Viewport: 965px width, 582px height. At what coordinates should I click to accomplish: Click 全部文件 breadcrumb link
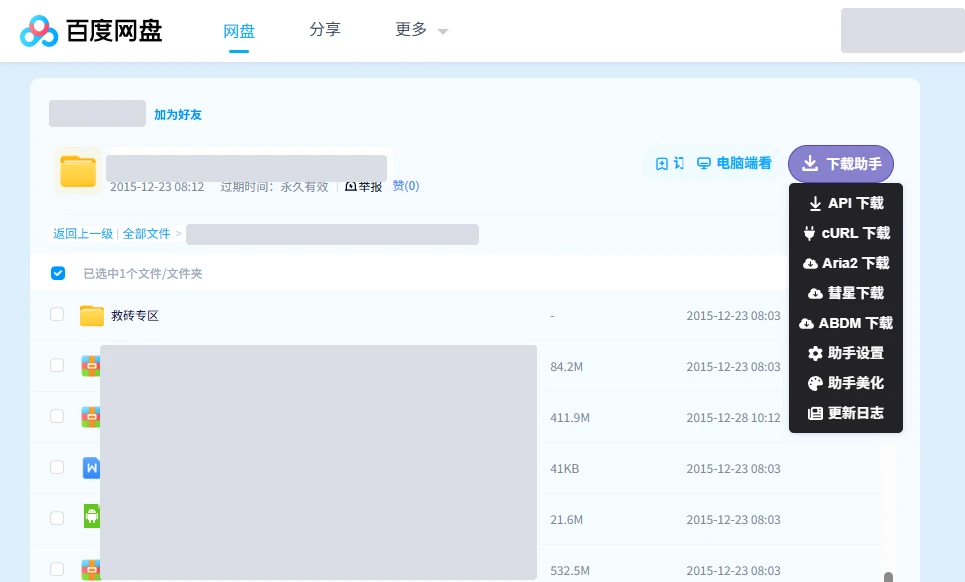click(x=146, y=234)
